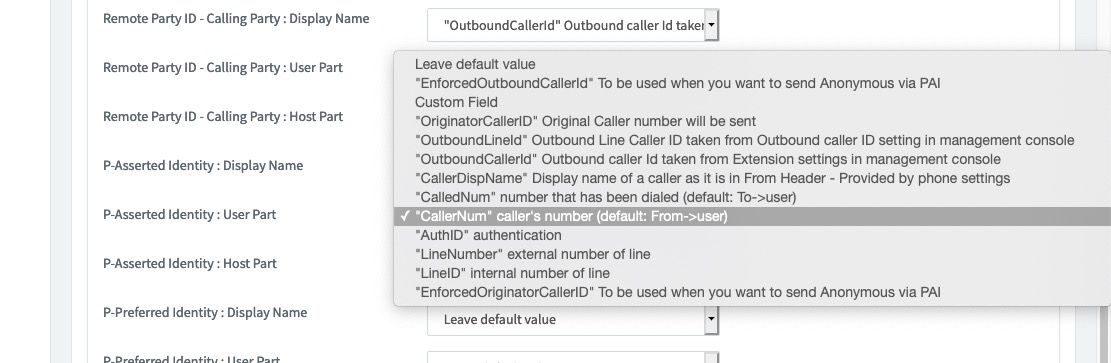
Task: Click the "OutboundCallerId" Display Name select box
Action: tap(573, 26)
